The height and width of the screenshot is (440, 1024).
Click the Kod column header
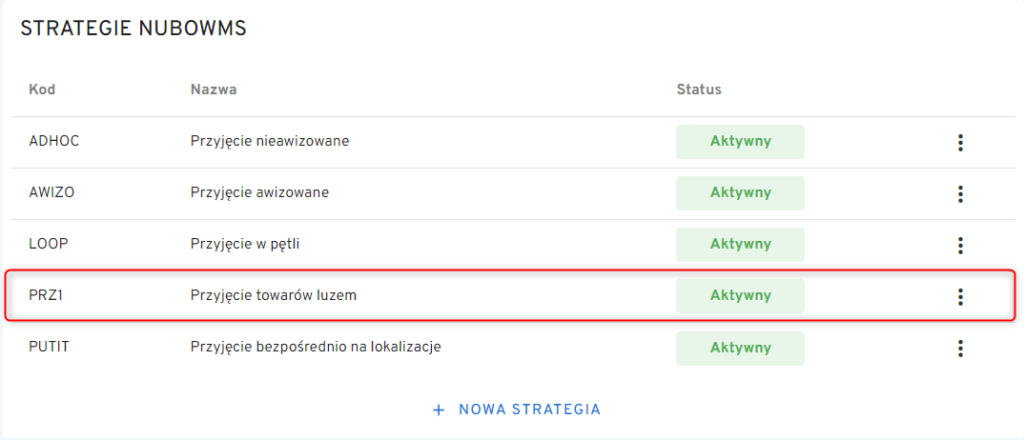click(x=42, y=90)
